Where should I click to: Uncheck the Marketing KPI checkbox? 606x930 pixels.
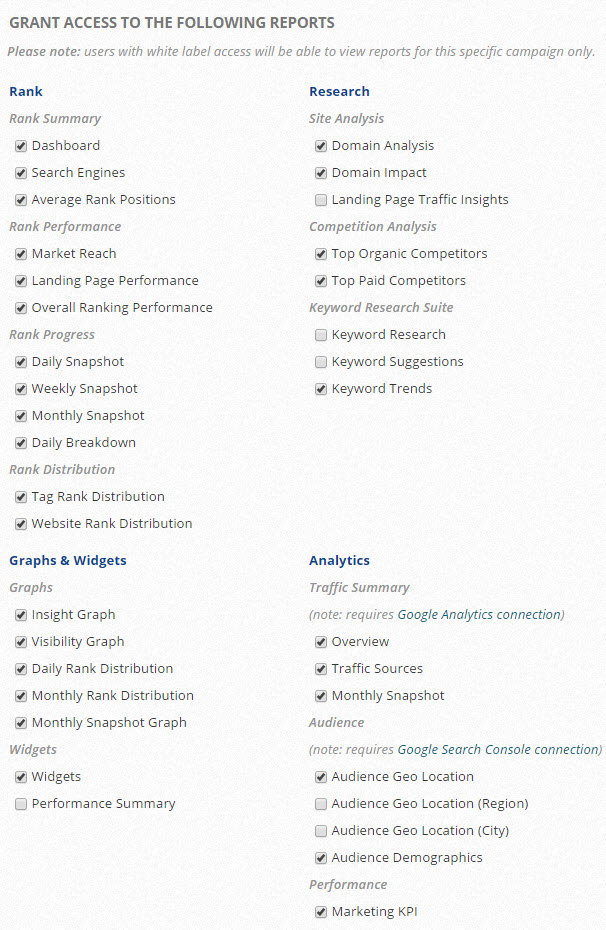click(321, 912)
